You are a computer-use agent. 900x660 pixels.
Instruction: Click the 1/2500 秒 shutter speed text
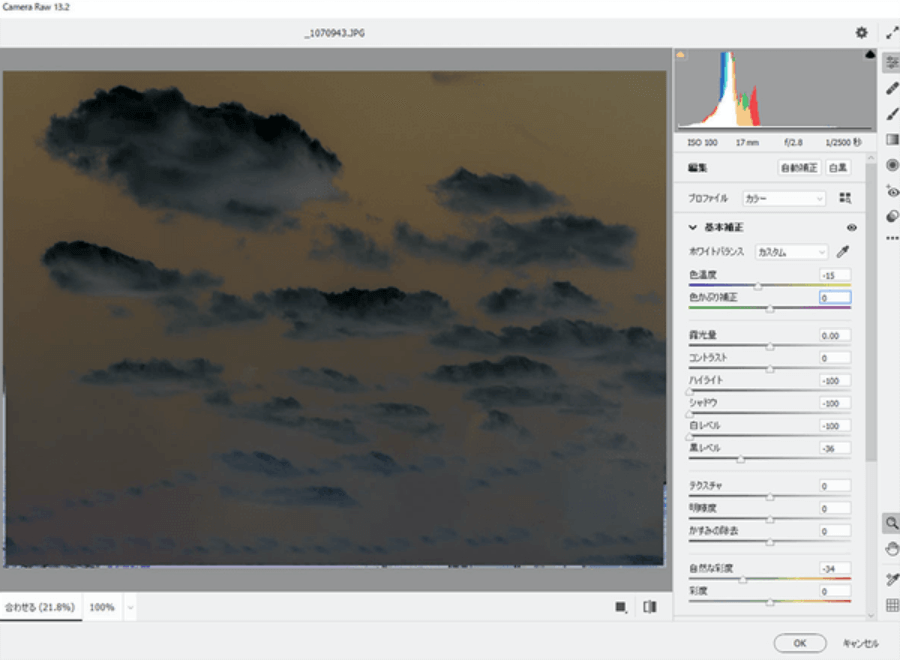tap(843, 142)
